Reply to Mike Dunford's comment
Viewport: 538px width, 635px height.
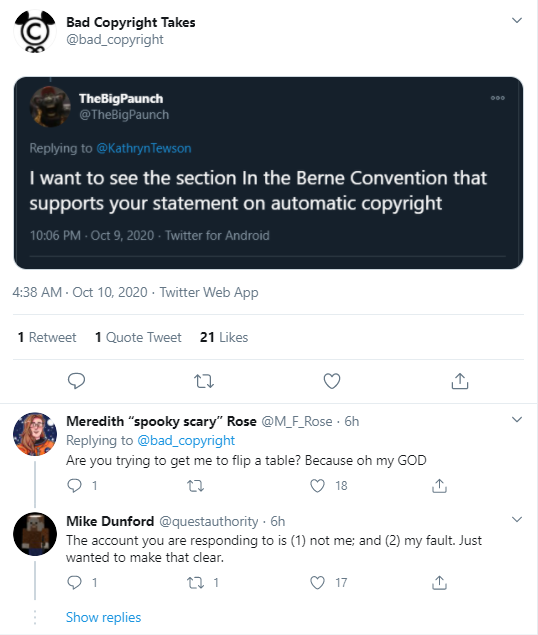pyautogui.click(x=75, y=583)
